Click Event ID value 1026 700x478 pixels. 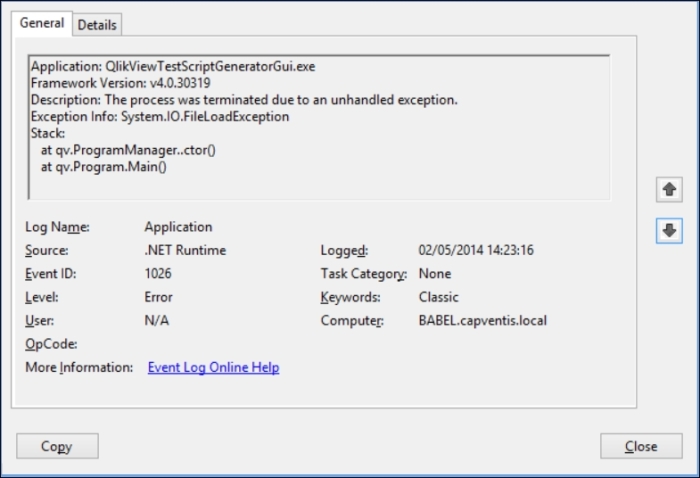158,274
